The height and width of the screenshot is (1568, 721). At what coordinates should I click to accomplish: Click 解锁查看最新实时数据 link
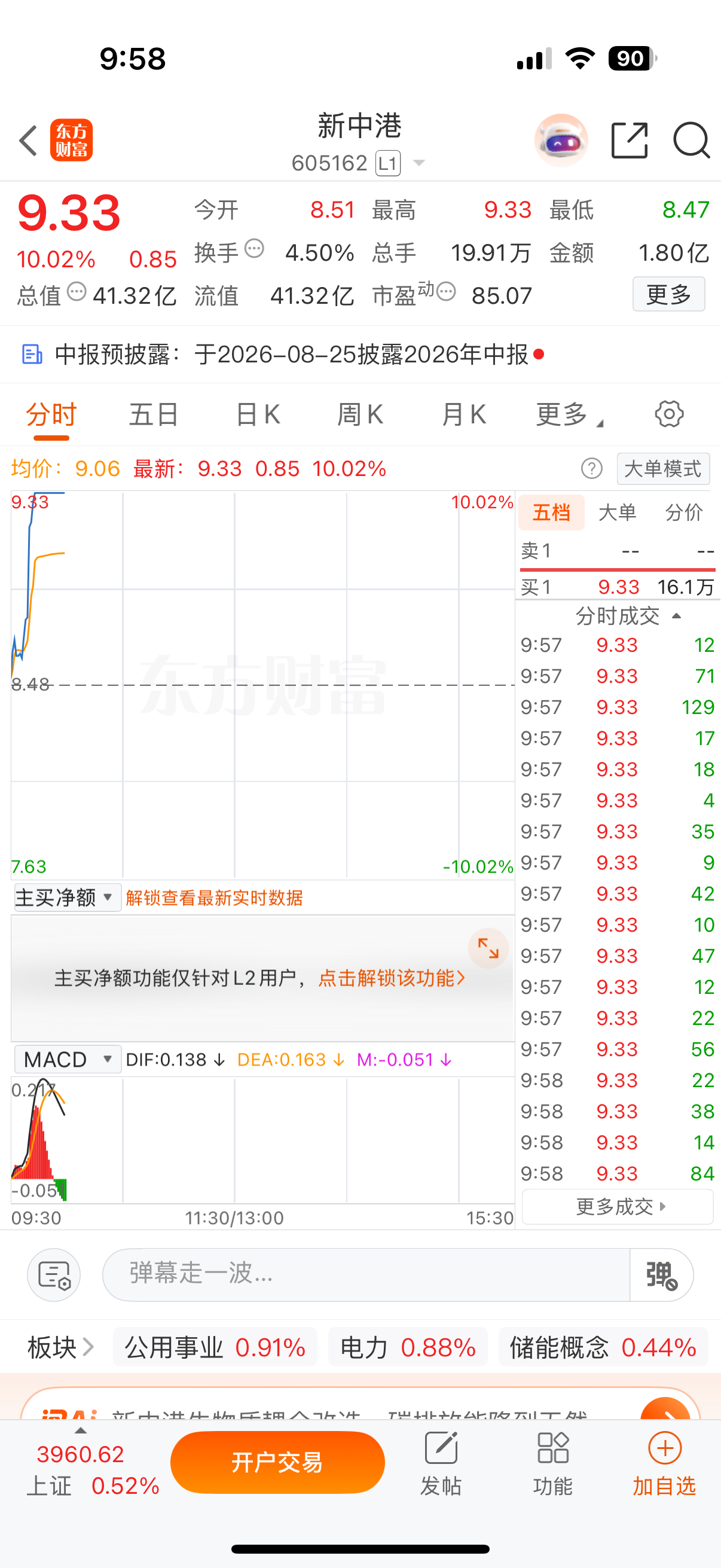(x=214, y=898)
